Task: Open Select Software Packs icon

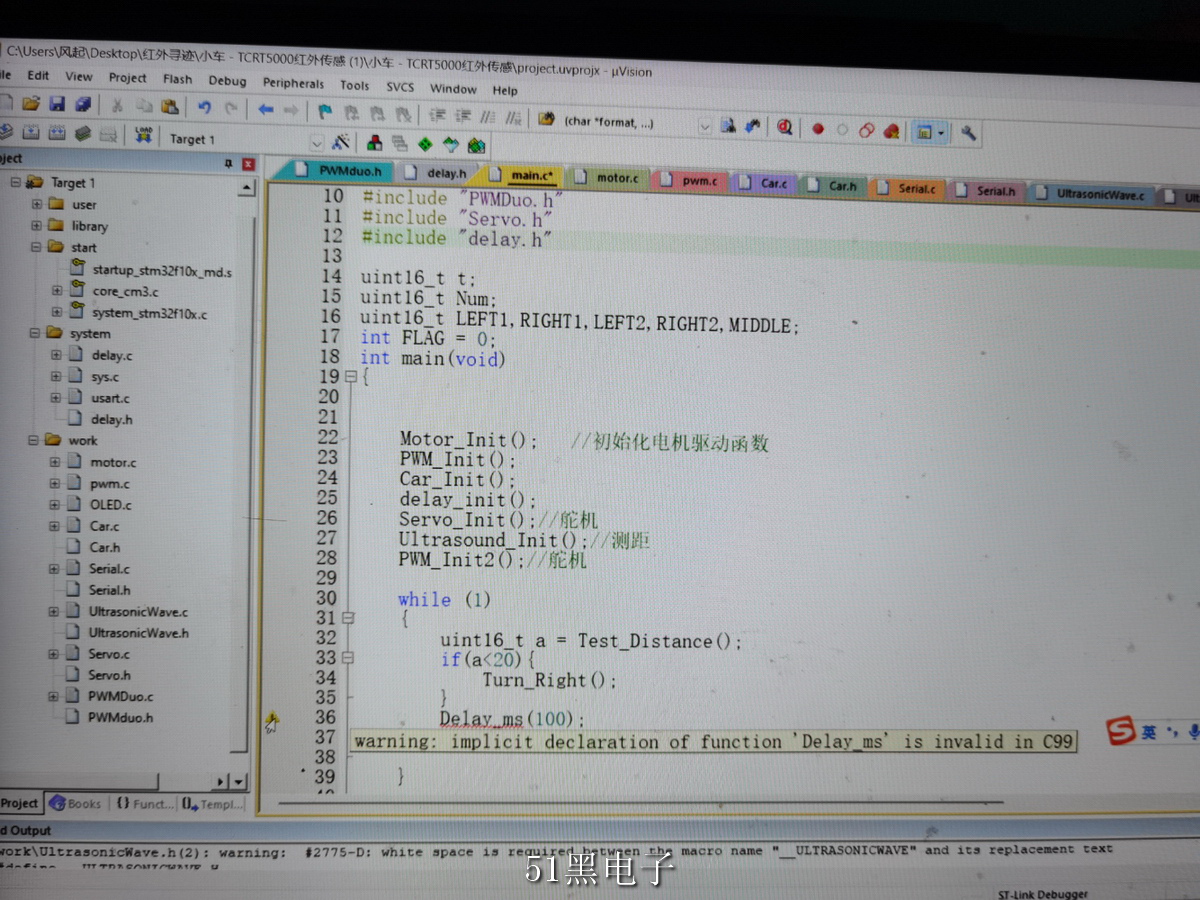Action: click(451, 145)
